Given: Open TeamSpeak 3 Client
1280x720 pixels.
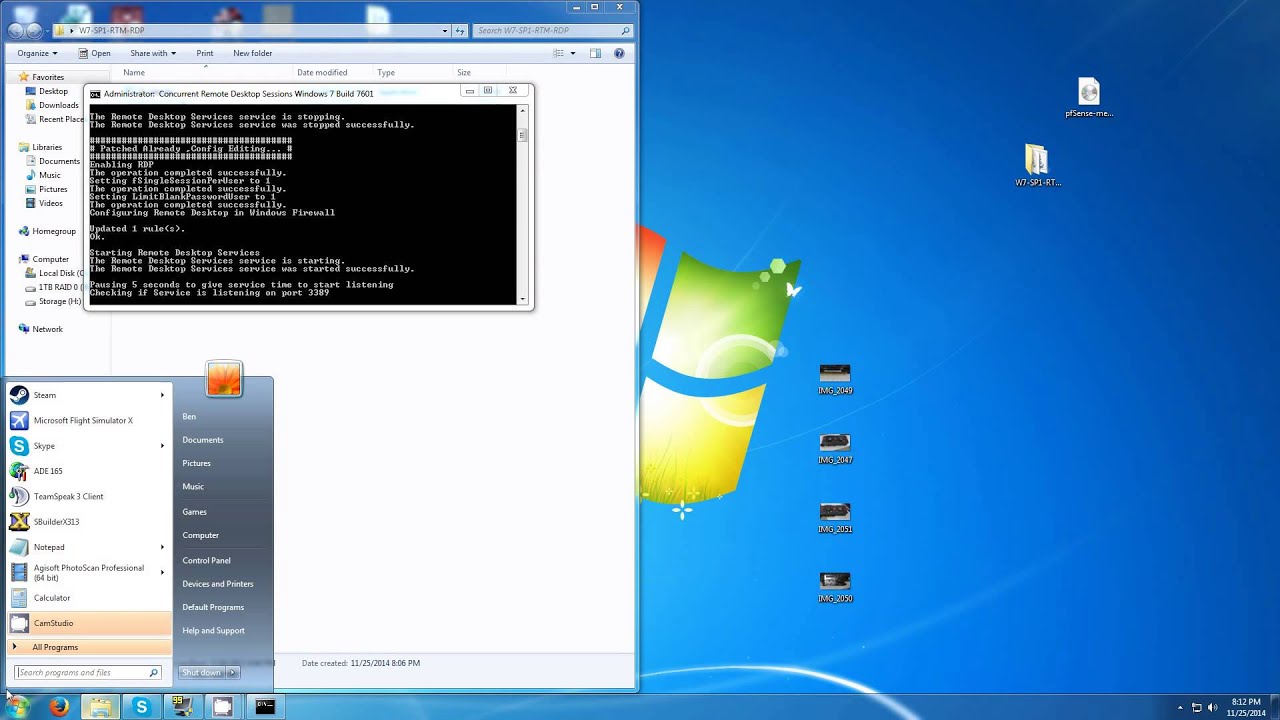Looking at the screenshot, I should pyautogui.click(x=88, y=496).
